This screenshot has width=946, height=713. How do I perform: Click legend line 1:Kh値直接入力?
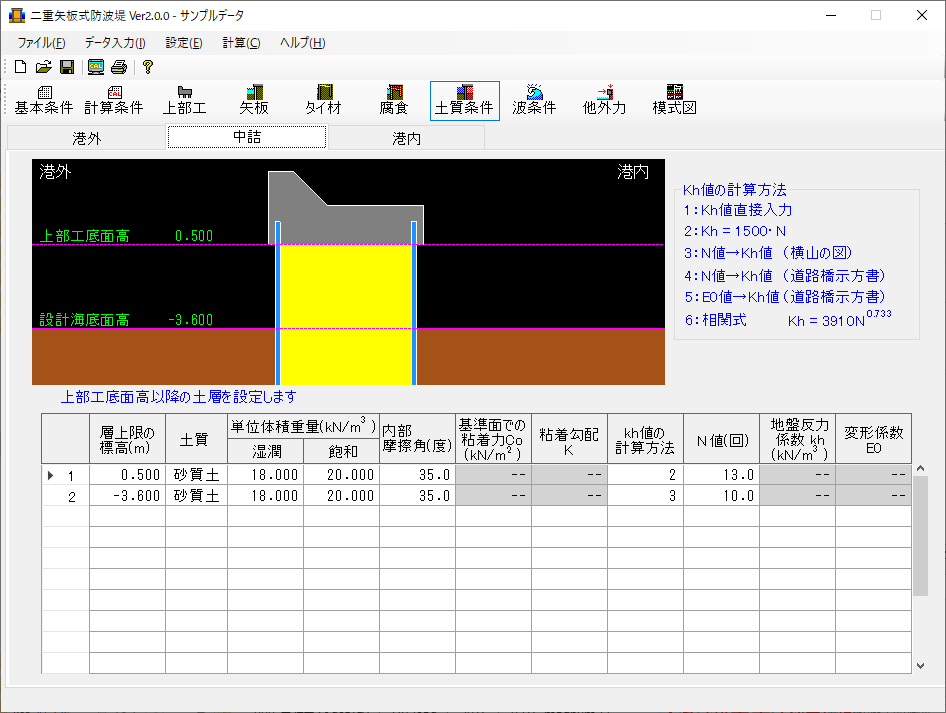(x=738, y=210)
